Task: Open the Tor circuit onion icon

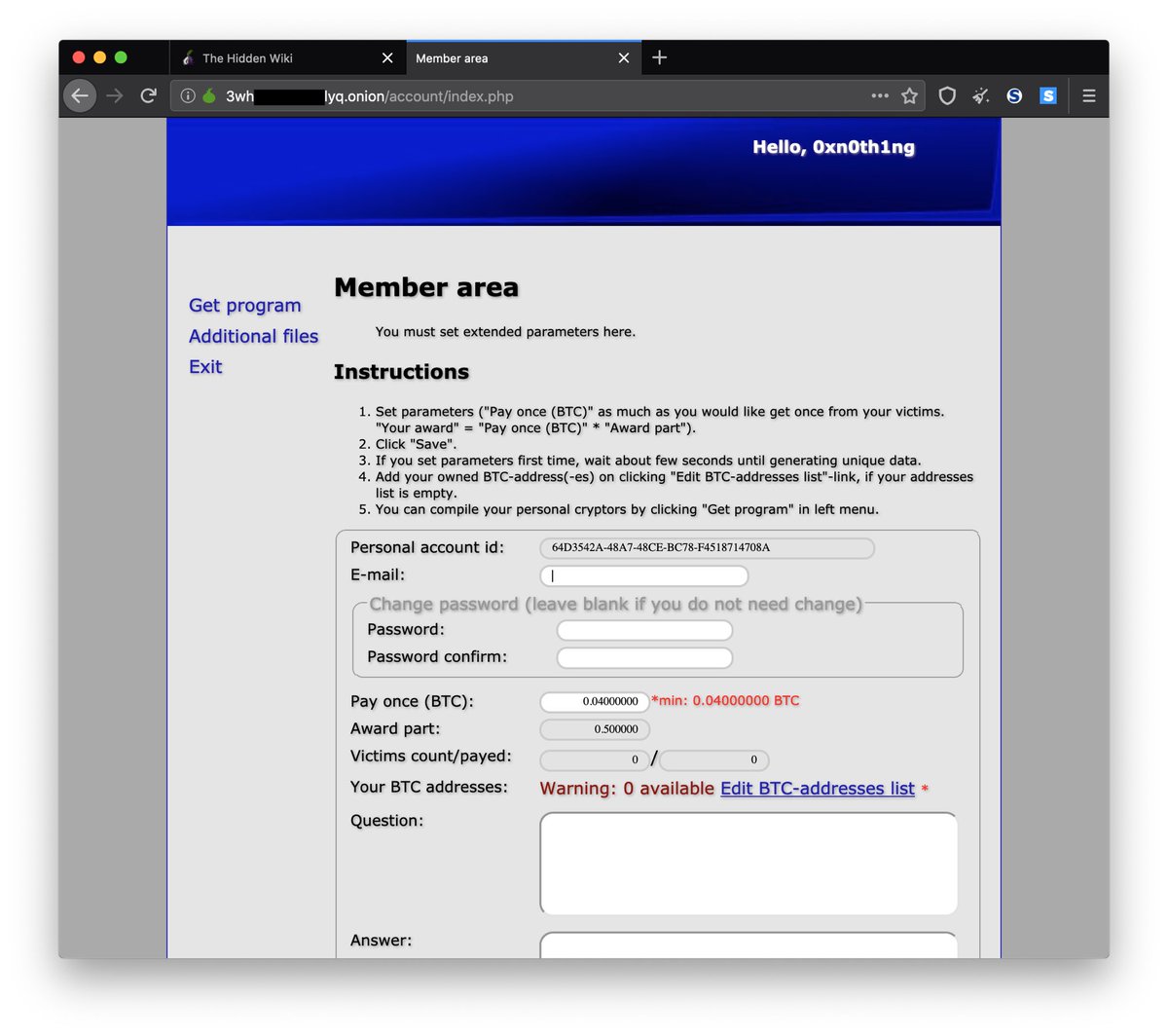Action: click(x=207, y=95)
